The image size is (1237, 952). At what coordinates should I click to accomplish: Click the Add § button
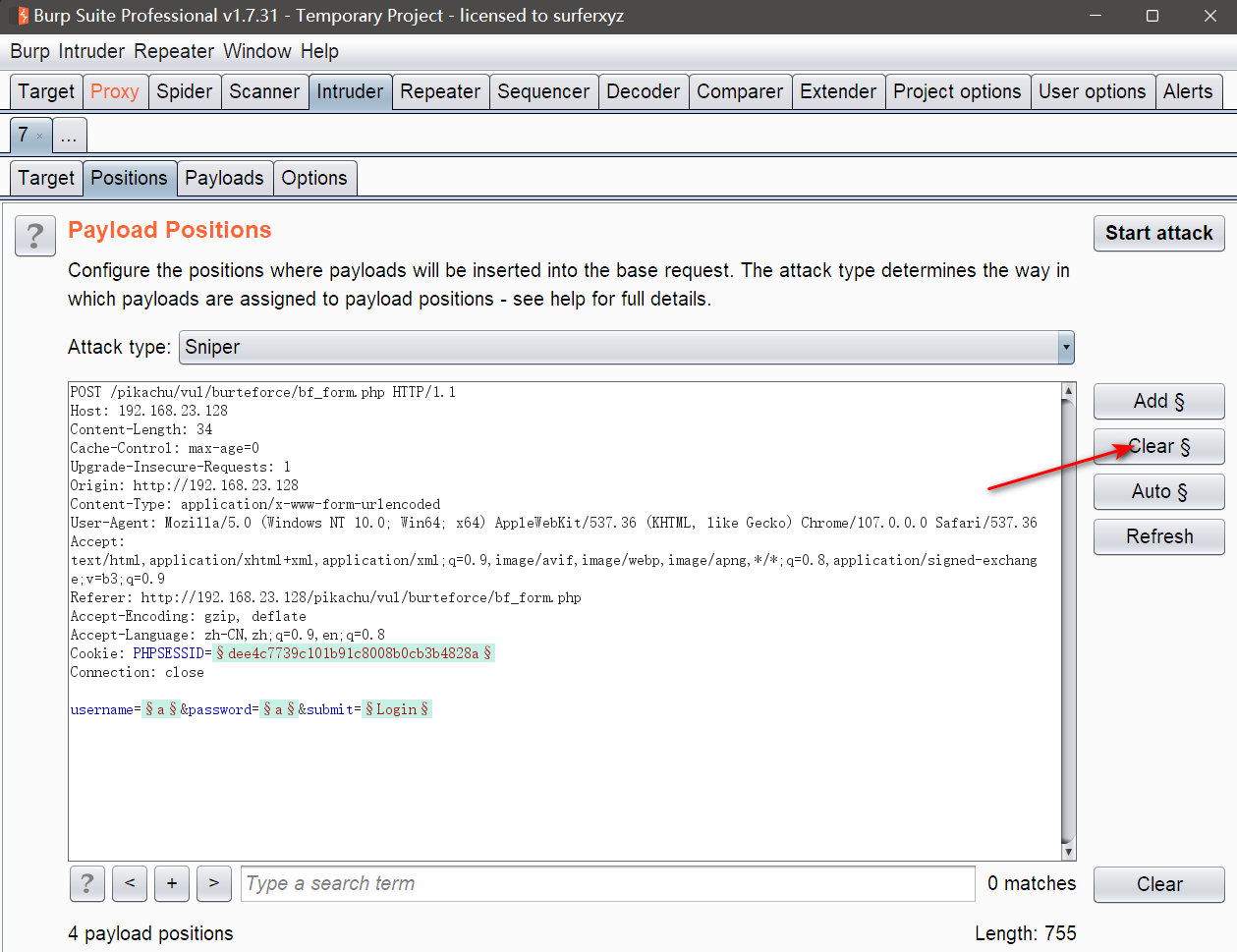[1158, 401]
